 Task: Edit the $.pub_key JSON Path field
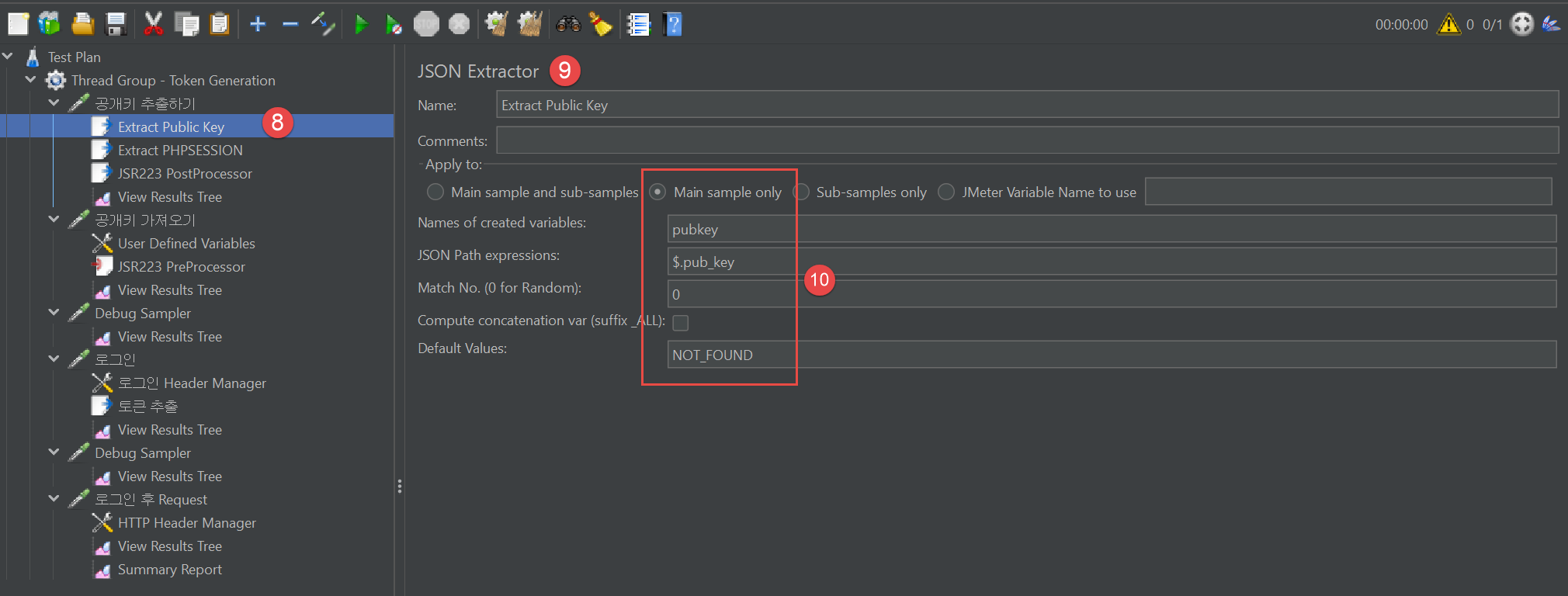[1112, 262]
